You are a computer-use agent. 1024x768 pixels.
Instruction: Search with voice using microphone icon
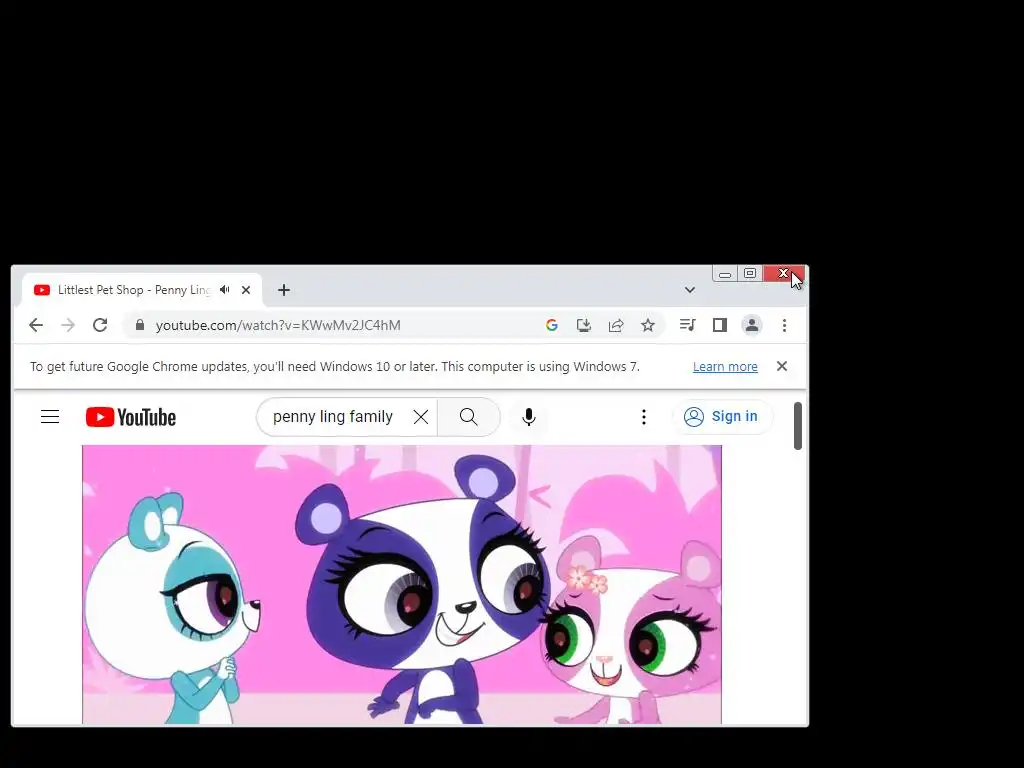(x=529, y=417)
